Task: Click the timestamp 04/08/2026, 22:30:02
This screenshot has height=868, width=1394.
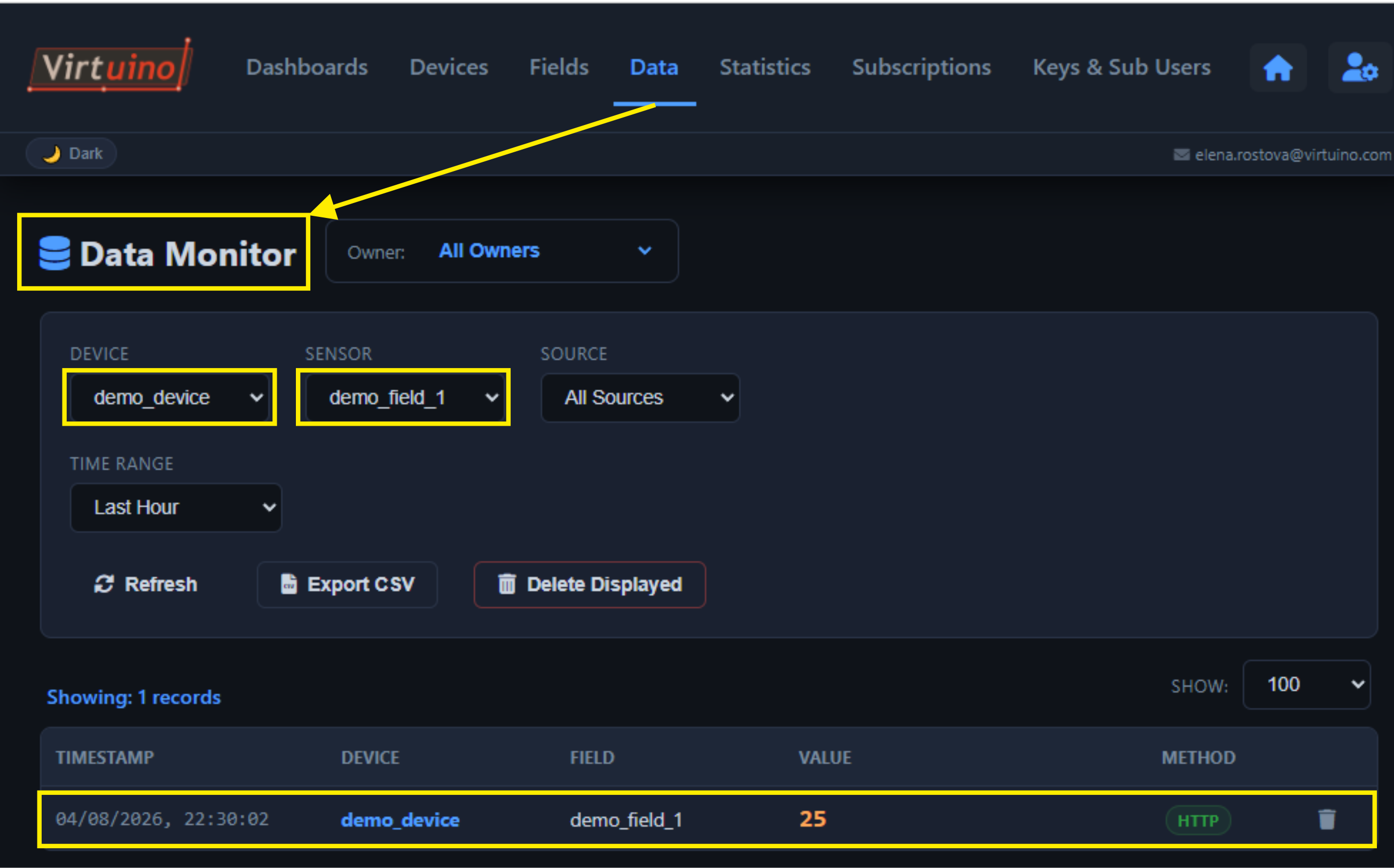Action: pos(162,819)
